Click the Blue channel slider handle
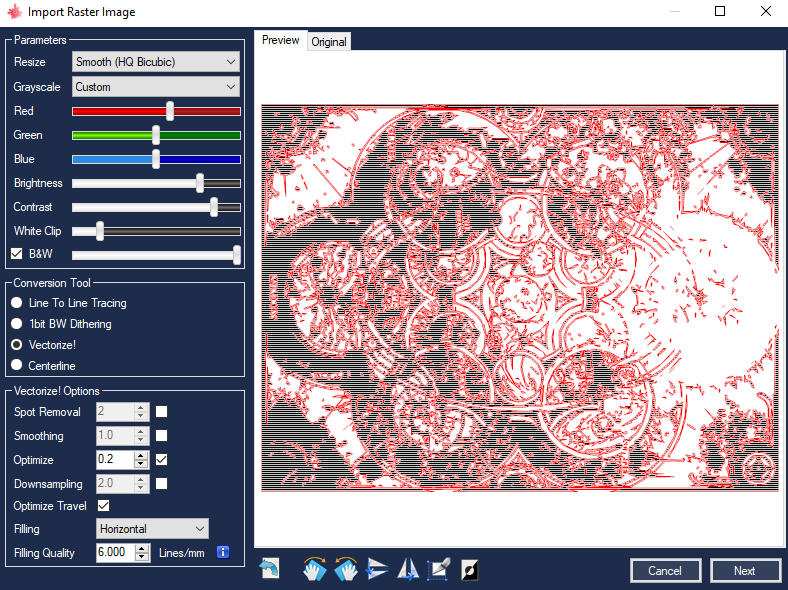This screenshot has height=590, width=788. pos(156,159)
